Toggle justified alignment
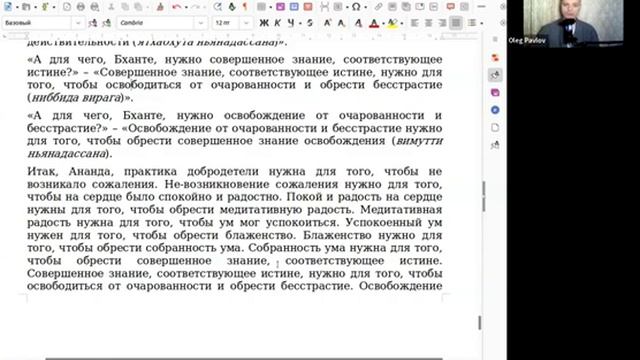The height and width of the screenshot is (360, 640). coord(456,23)
